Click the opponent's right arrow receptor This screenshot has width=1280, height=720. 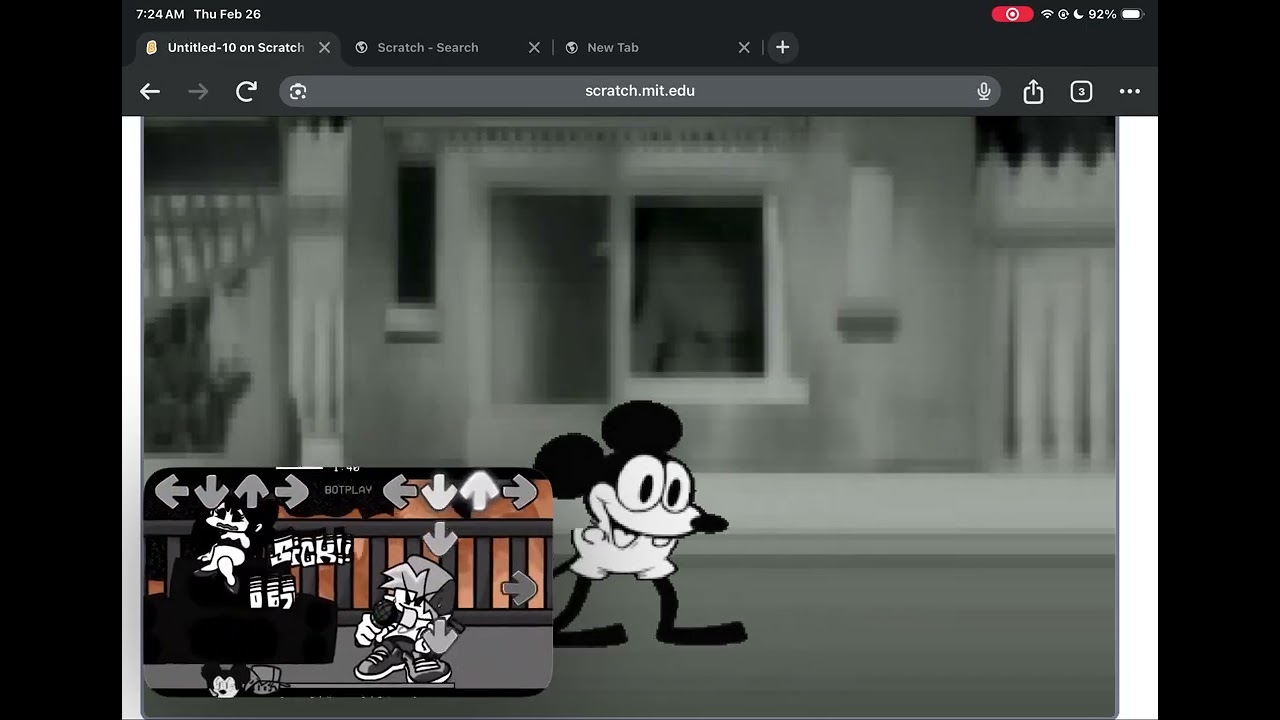[291, 491]
